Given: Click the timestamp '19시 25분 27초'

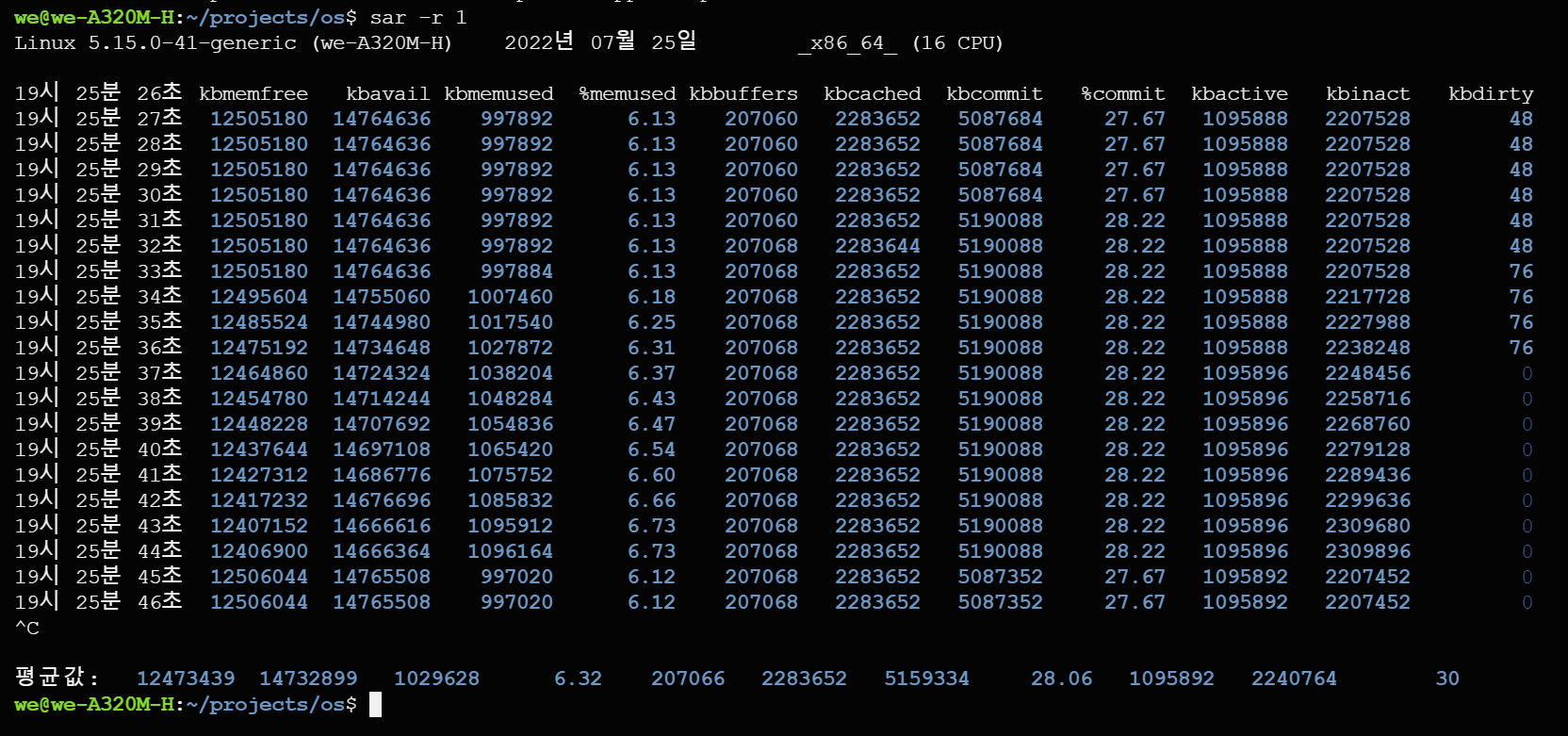Looking at the screenshot, I should [x=98, y=118].
